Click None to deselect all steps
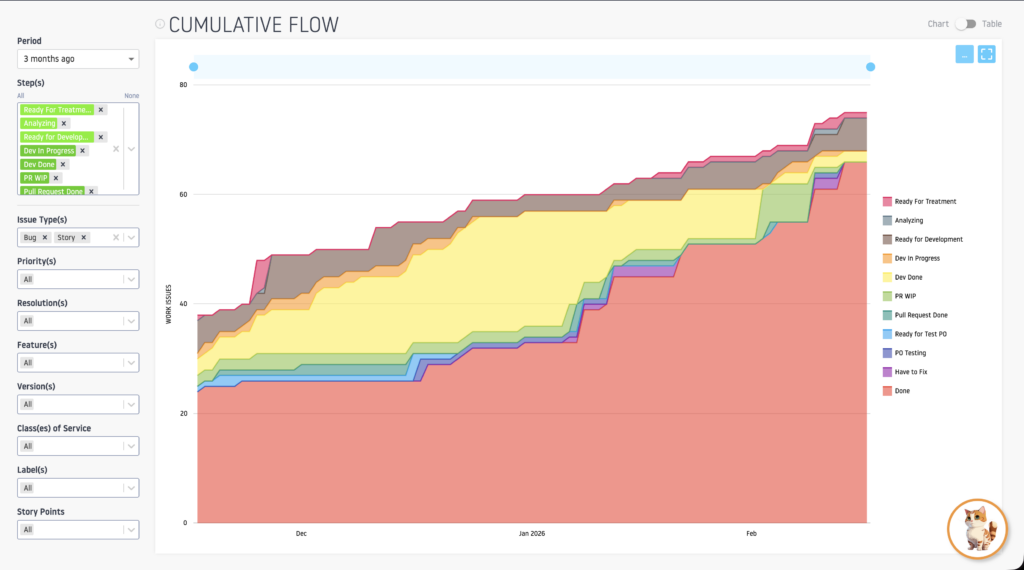Screen dimensions: 1024x570 coord(131,96)
